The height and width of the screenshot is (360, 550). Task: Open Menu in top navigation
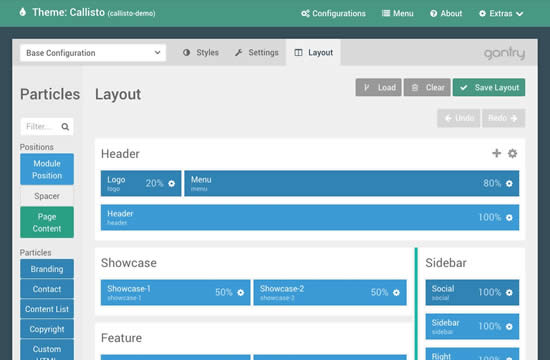[397, 13]
